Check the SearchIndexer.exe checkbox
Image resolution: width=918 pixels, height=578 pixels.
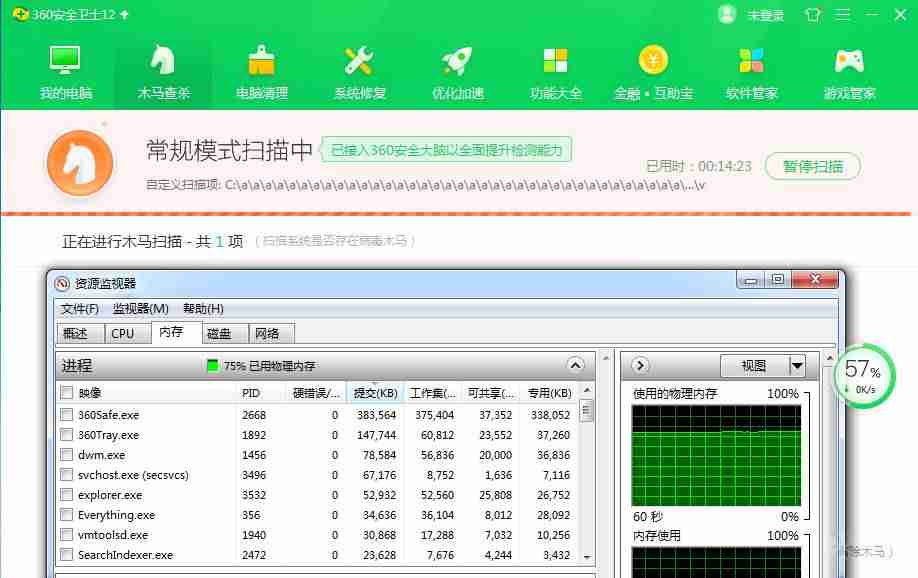pos(67,555)
